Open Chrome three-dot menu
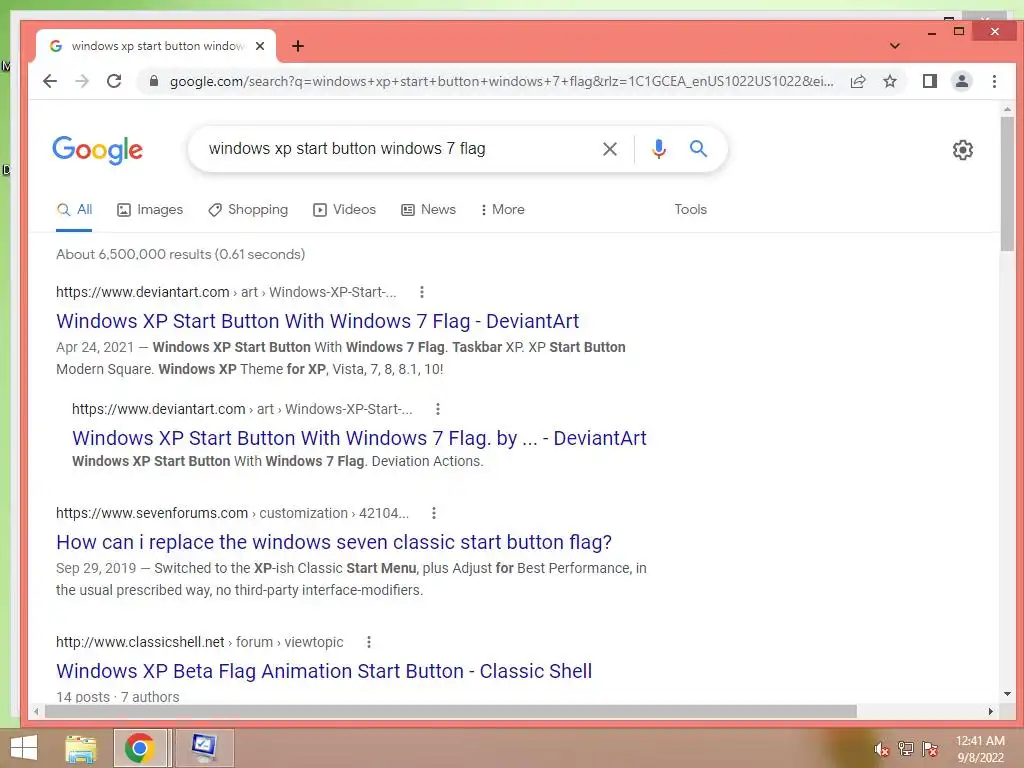This screenshot has height=768, width=1024. tap(994, 81)
